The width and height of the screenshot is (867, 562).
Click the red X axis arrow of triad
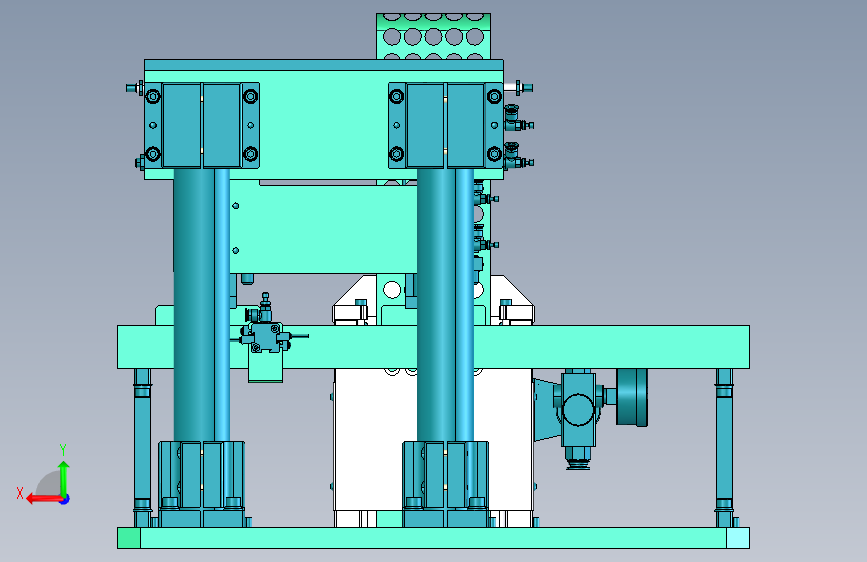click(43, 499)
